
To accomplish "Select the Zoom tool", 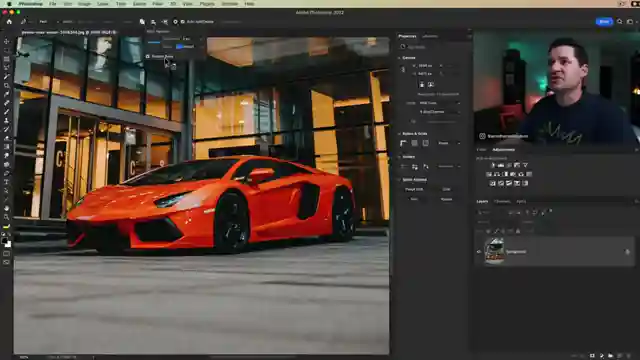I will point(7,217).
